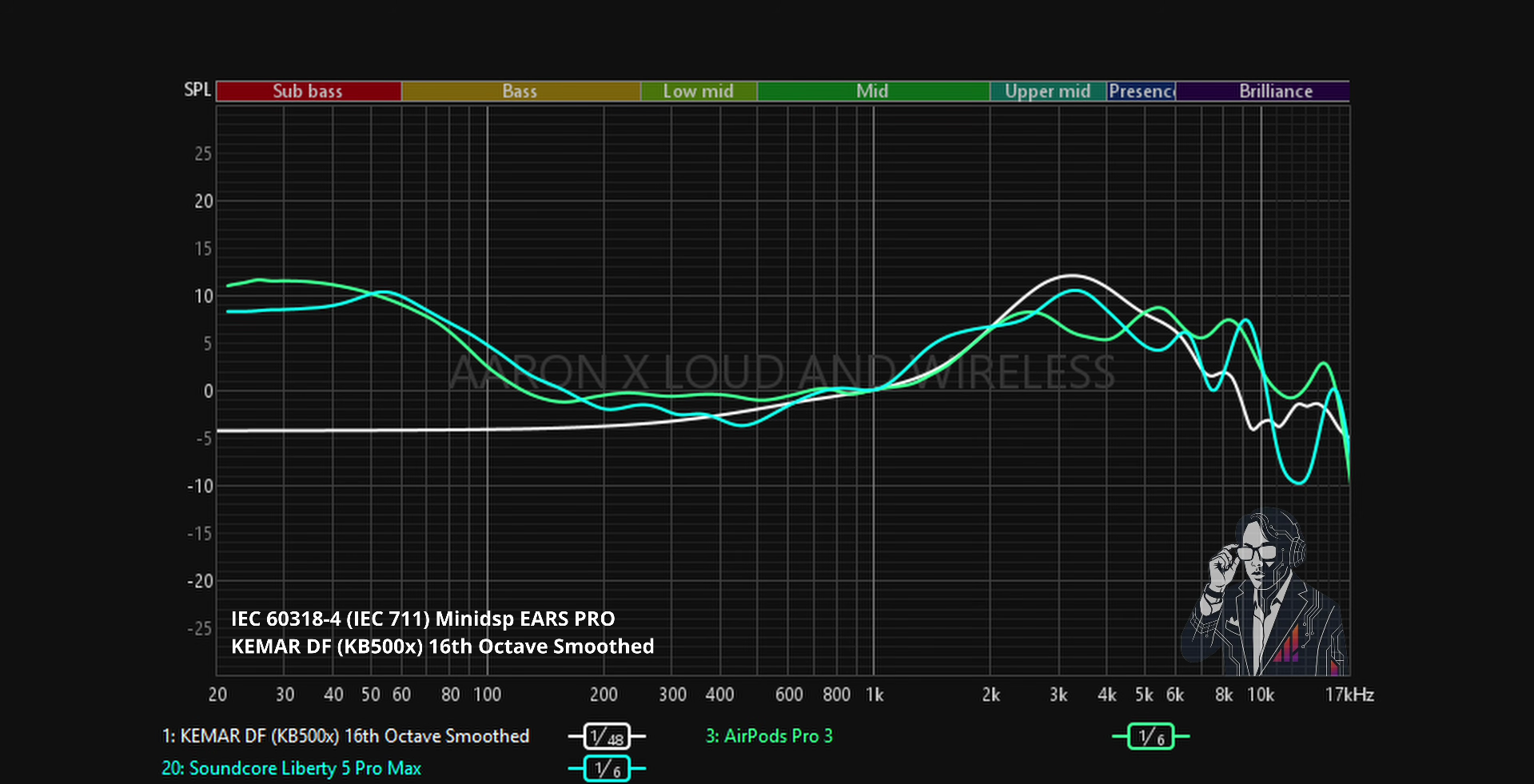Click the 17kHz axis label
The width and height of the screenshot is (1534, 784).
click(x=1349, y=694)
